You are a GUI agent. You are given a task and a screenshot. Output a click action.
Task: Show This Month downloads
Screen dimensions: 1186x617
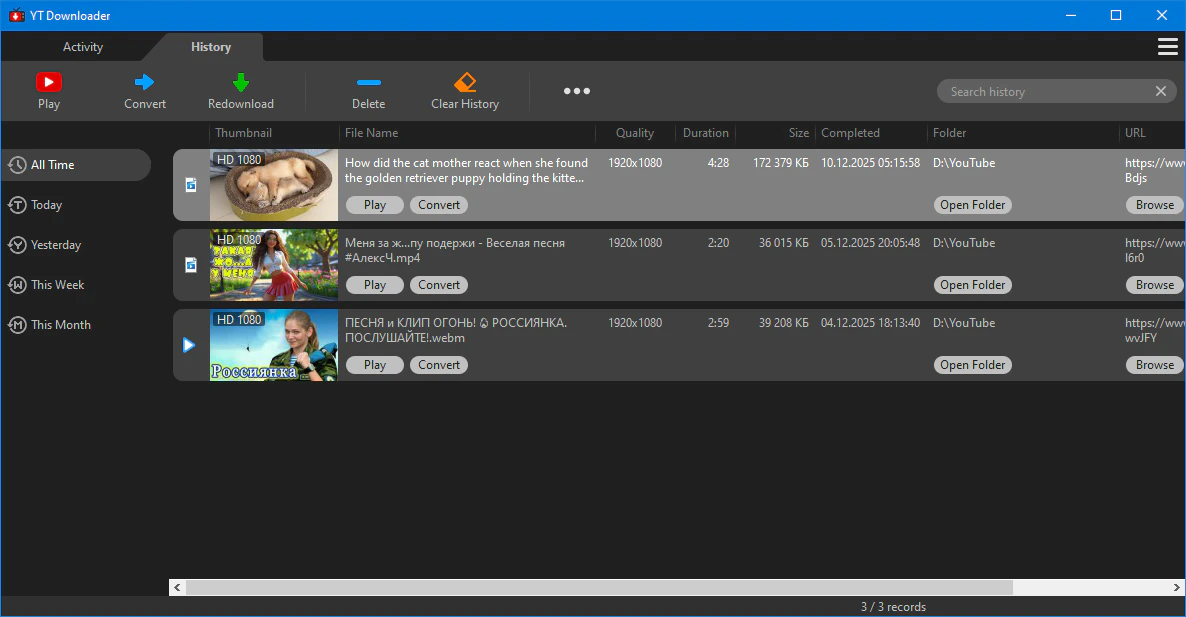point(60,325)
